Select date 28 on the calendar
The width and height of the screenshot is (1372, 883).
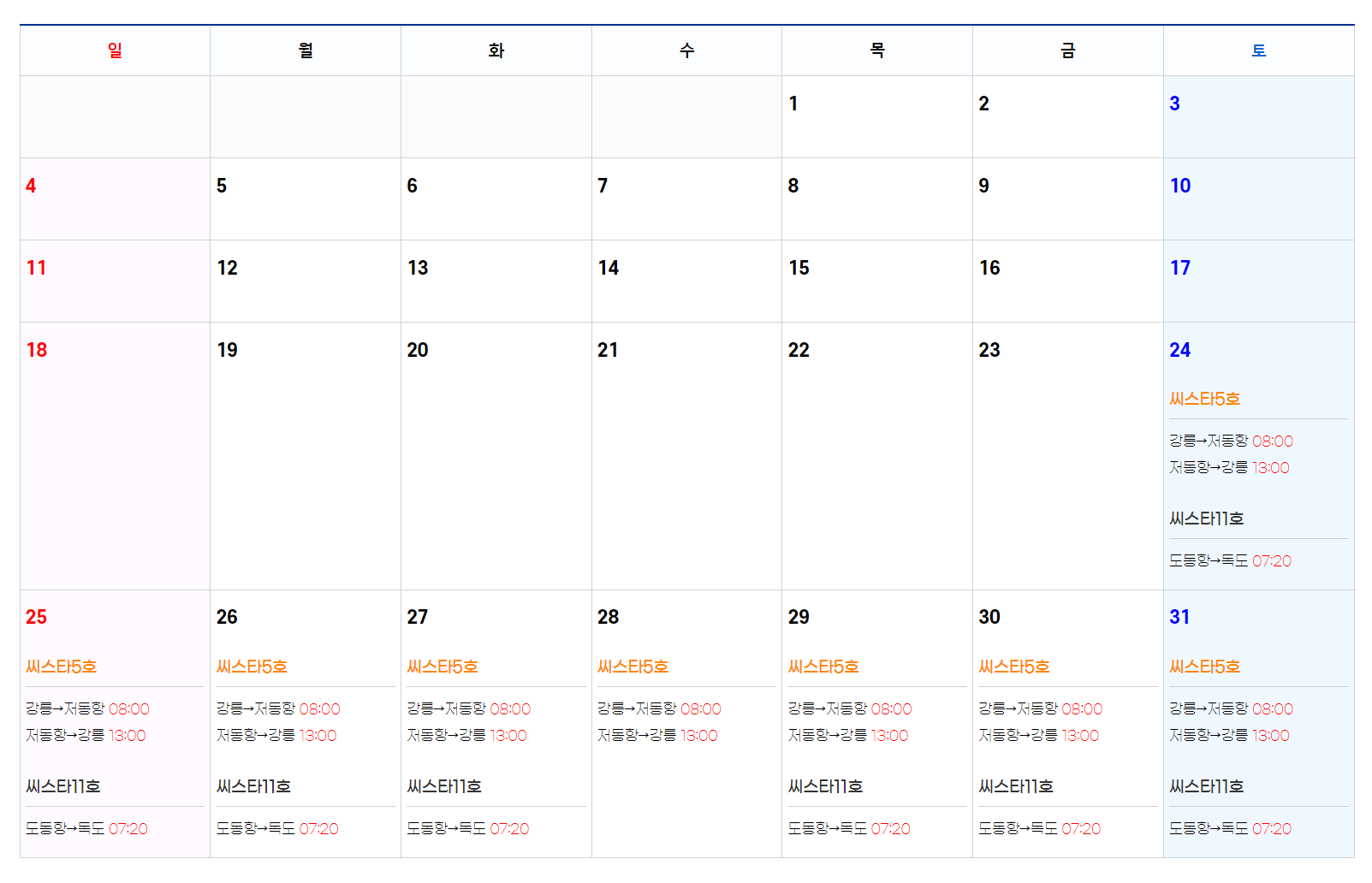click(608, 617)
